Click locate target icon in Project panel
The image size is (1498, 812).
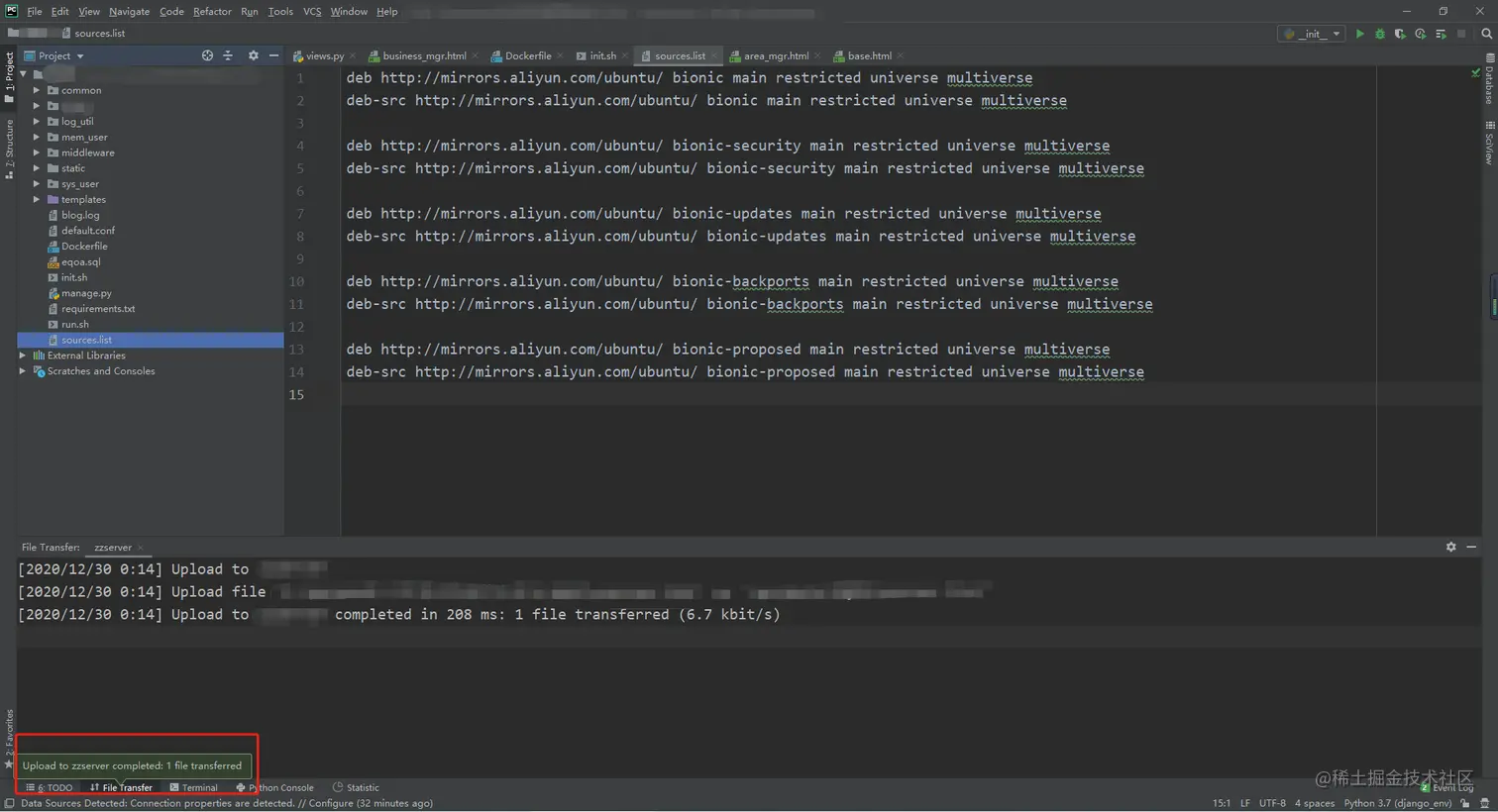point(207,55)
